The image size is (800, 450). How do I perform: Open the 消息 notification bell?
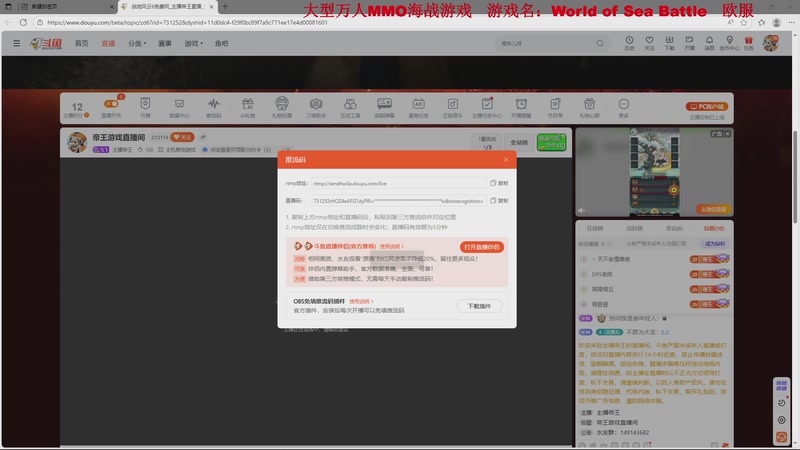[709, 43]
